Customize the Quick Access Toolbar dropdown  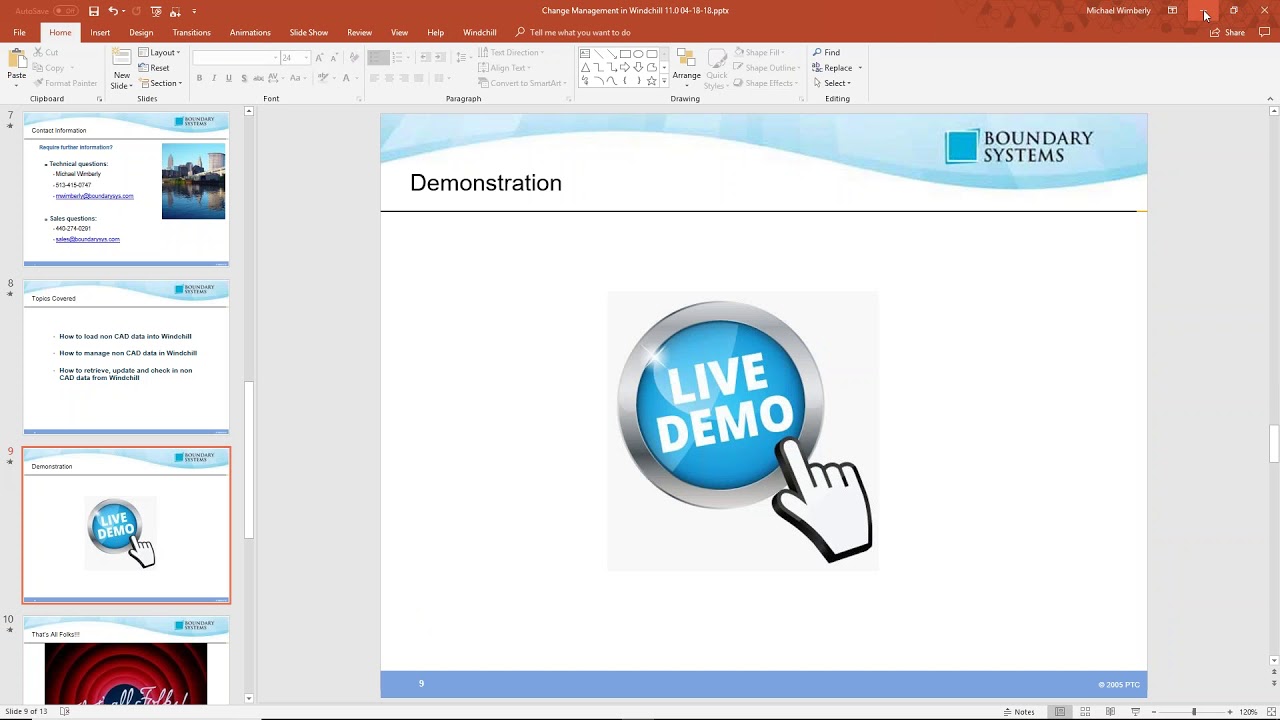click(194, 11)
